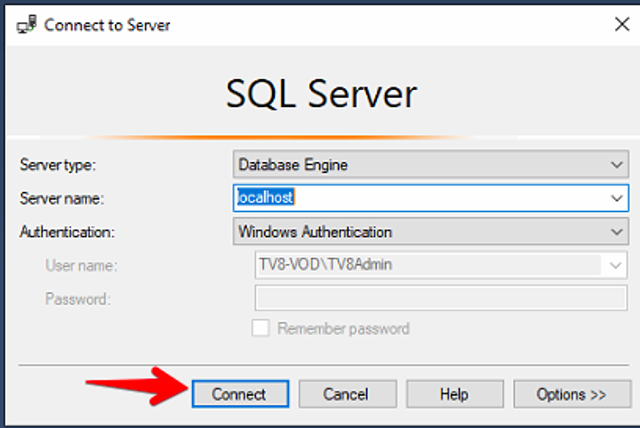Expand the Server name dropdown arrow
The image size is (640, 428).
point(617,198)
